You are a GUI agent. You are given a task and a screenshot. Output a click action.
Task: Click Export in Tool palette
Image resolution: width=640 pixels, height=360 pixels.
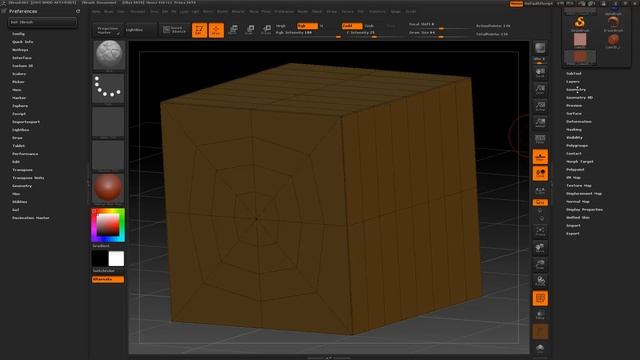click(x=573, y=233)
